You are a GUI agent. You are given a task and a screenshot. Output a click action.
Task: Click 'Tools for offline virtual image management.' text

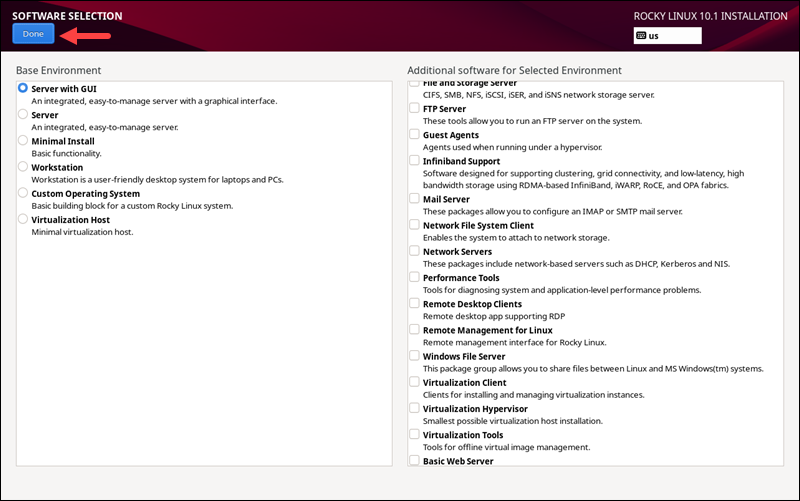[507, 447]
